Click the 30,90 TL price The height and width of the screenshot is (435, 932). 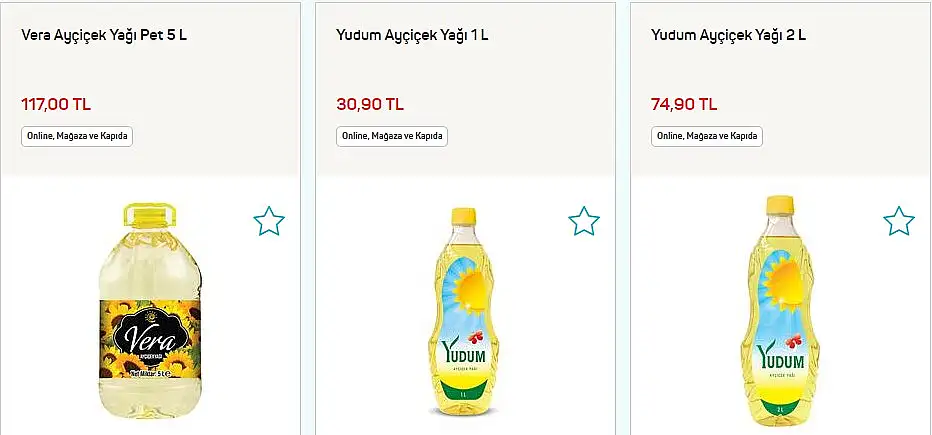[370, 105]
